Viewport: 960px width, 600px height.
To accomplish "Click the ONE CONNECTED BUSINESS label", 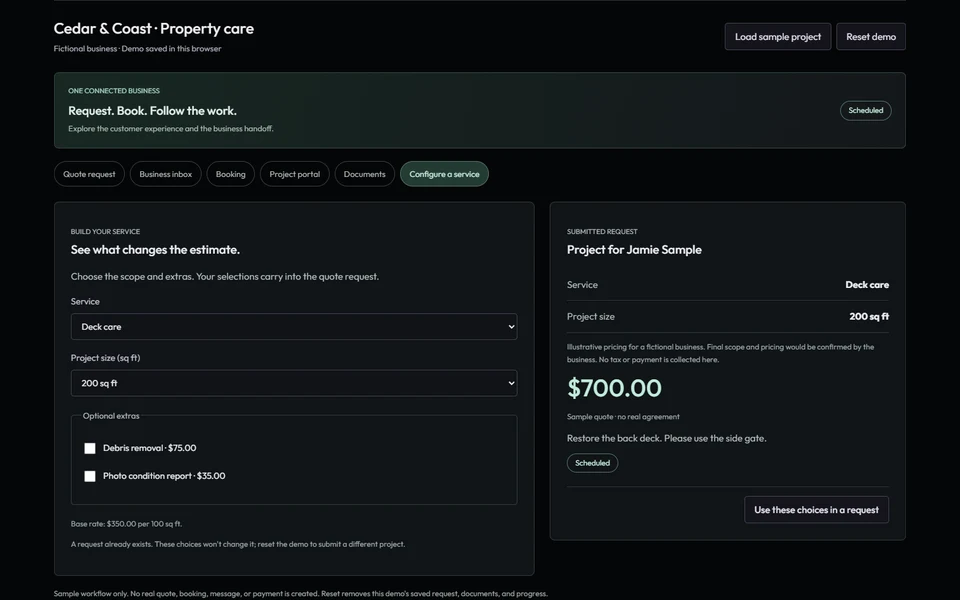I will pos(114,91).
